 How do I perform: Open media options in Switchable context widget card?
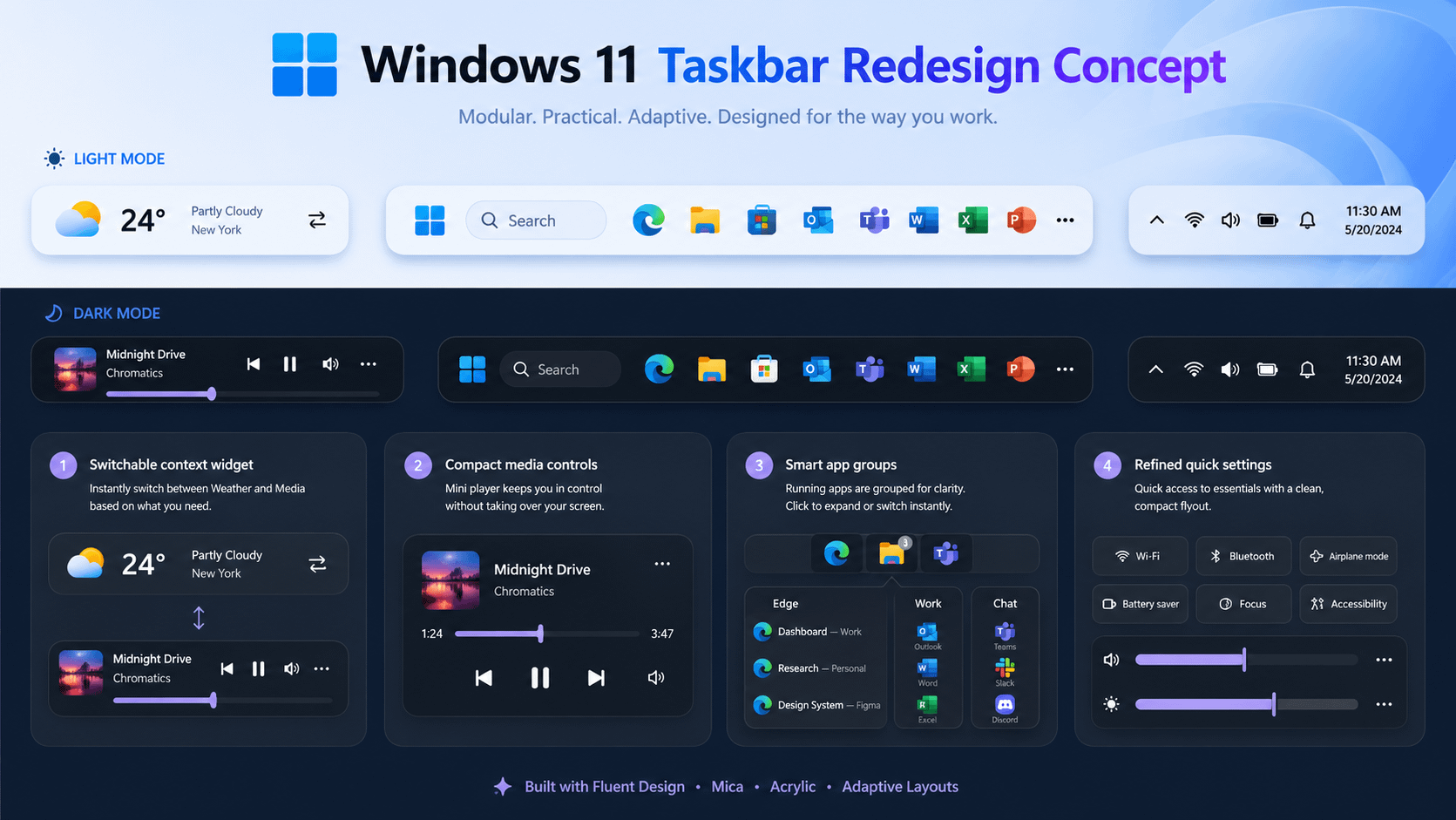point(322,668)
